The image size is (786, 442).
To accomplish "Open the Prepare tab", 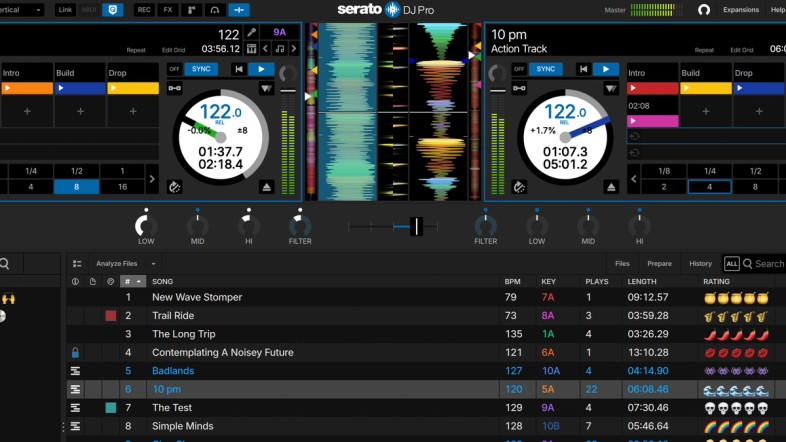I will [x=659, y=264].
